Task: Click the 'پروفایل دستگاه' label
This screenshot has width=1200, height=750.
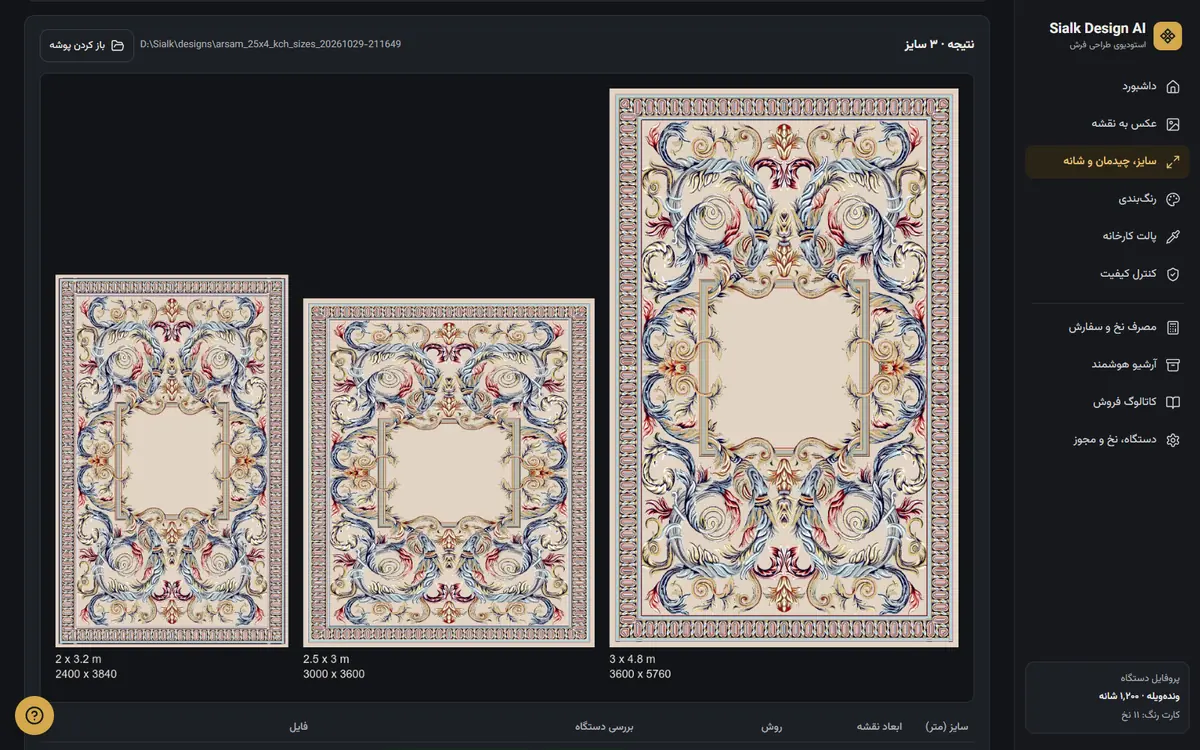Action: click(x=1150, y=677)
